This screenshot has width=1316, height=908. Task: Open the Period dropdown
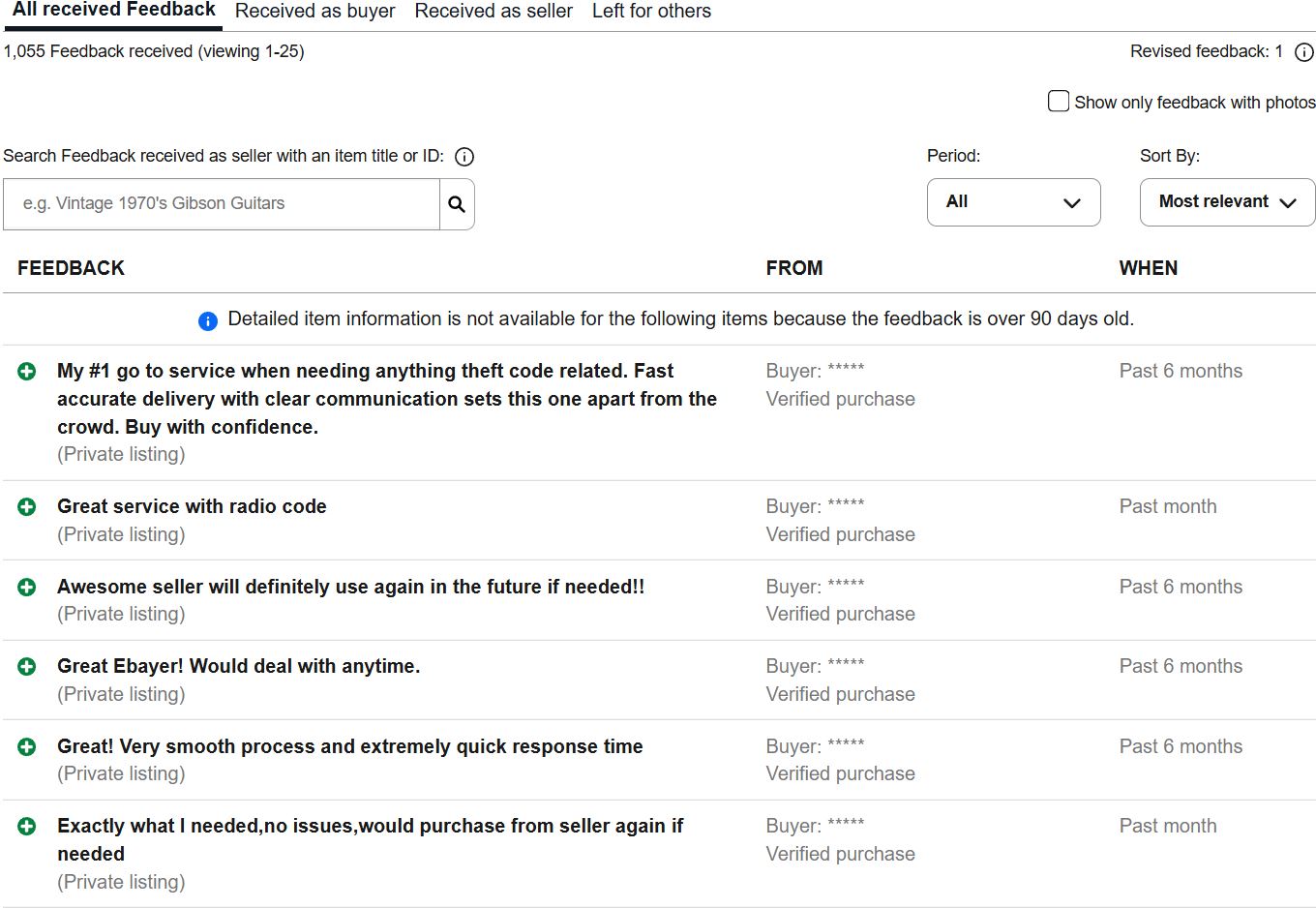click(1013, 202)
